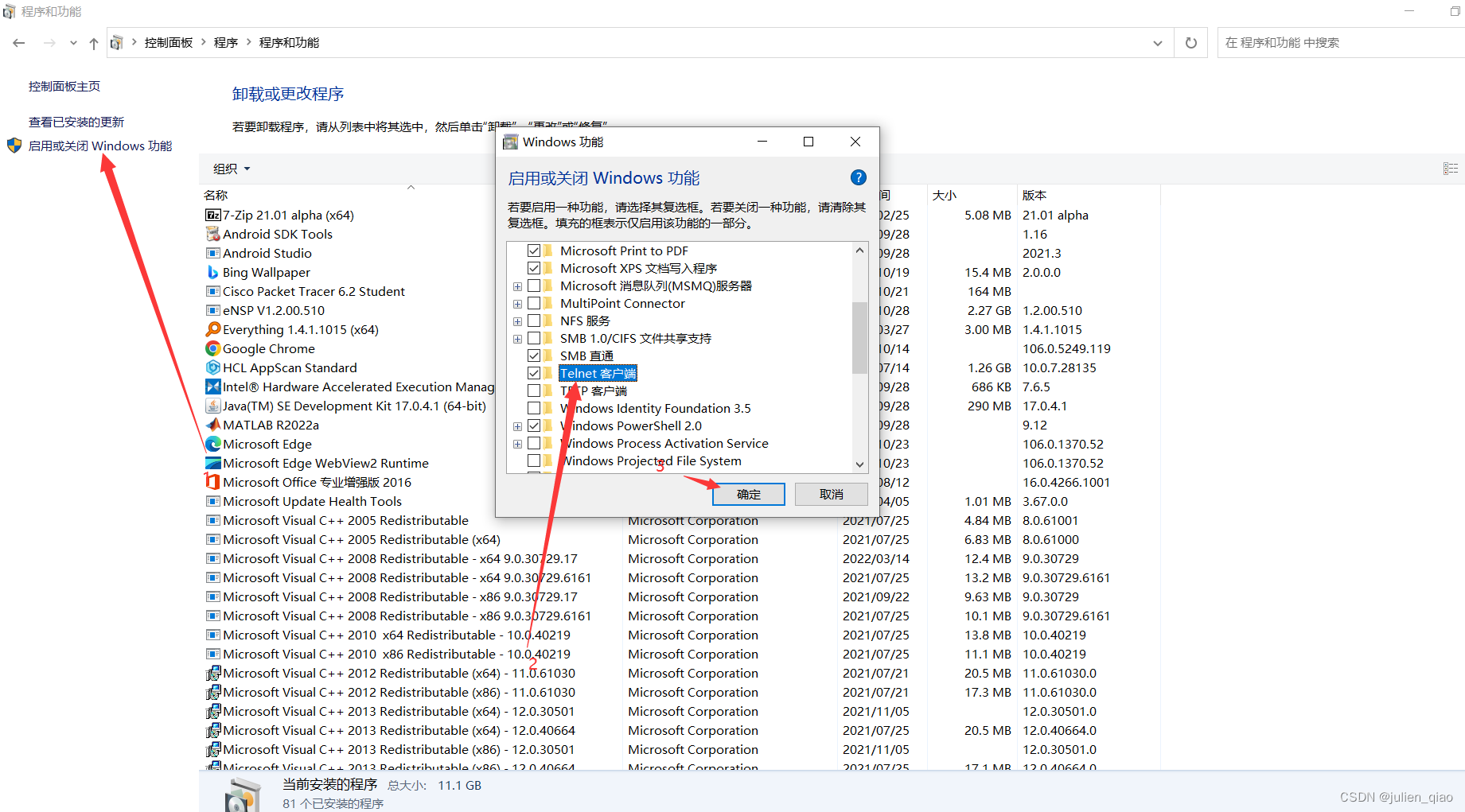This screenshot has width=1465, height=812.
Task: Check the TFTP client checkbox
Action: (534, 390)
